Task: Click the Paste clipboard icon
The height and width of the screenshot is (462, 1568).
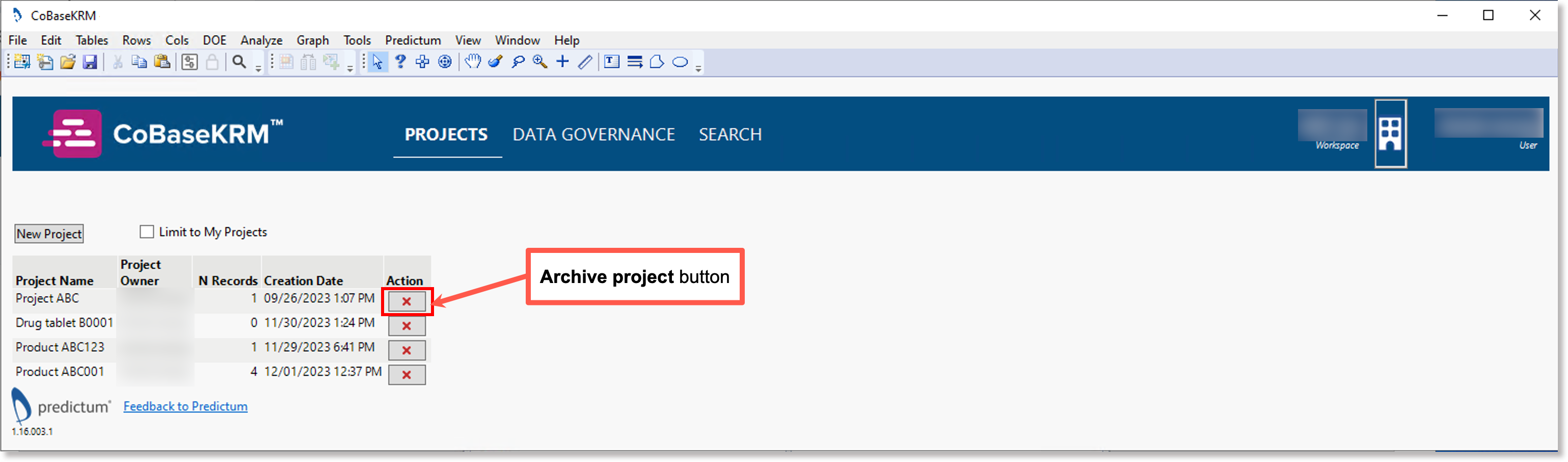Action: tap(162, 62)
